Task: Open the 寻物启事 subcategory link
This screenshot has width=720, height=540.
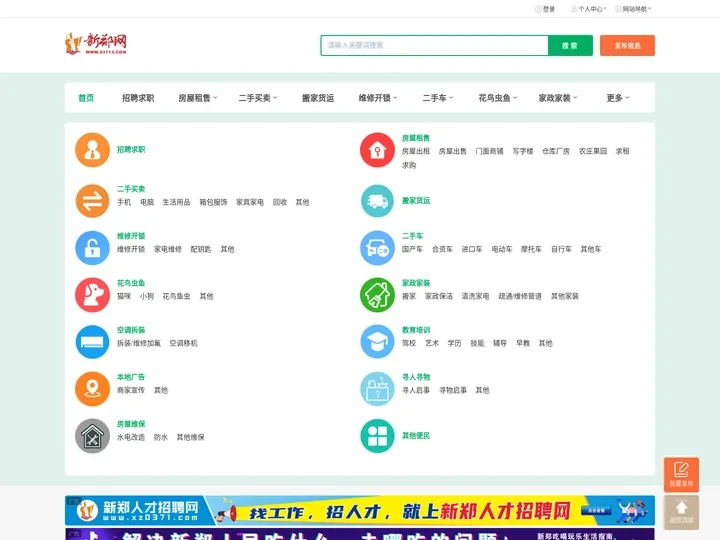Action: tap(453, 390)
